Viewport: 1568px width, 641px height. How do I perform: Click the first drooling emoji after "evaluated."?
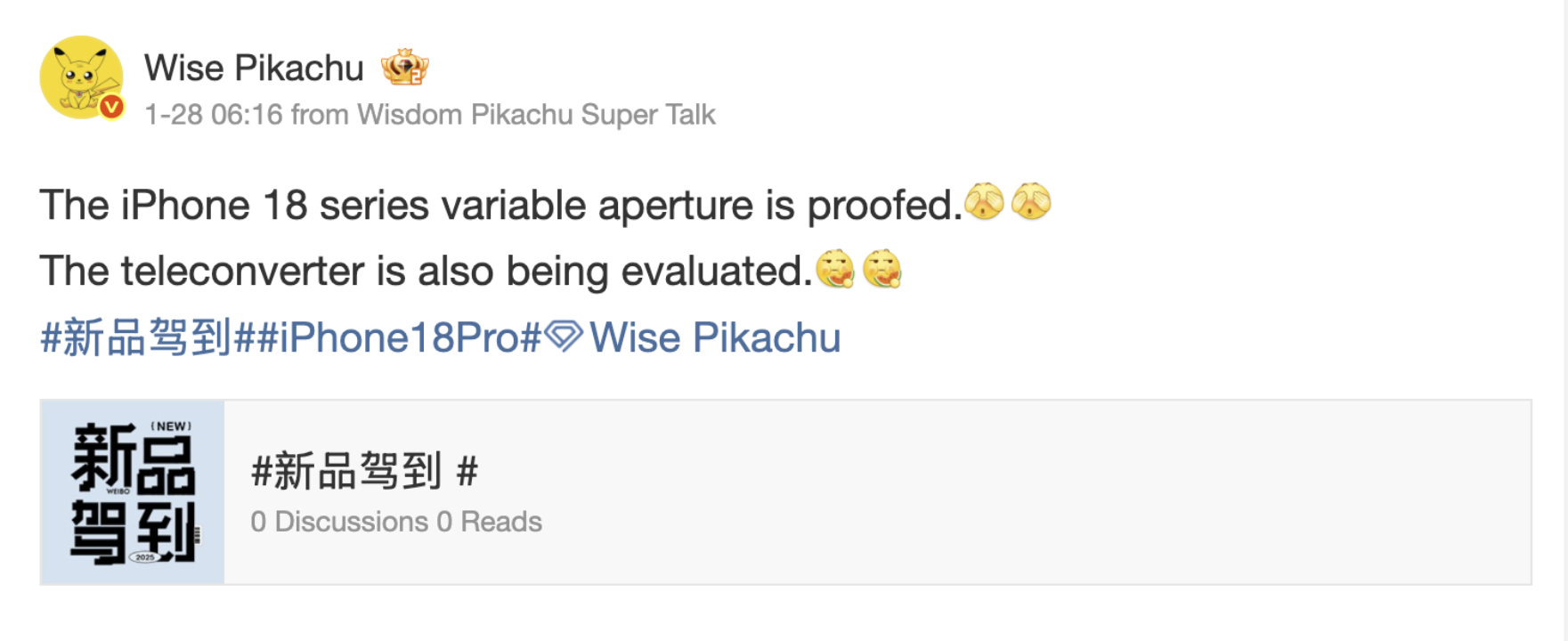click(835, 269)
